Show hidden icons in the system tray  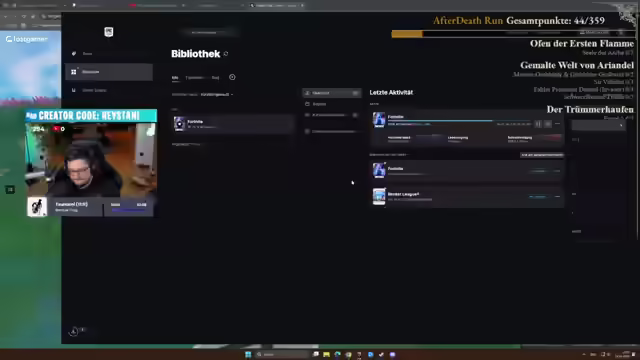pyautogui.click(x=584, y=354)
